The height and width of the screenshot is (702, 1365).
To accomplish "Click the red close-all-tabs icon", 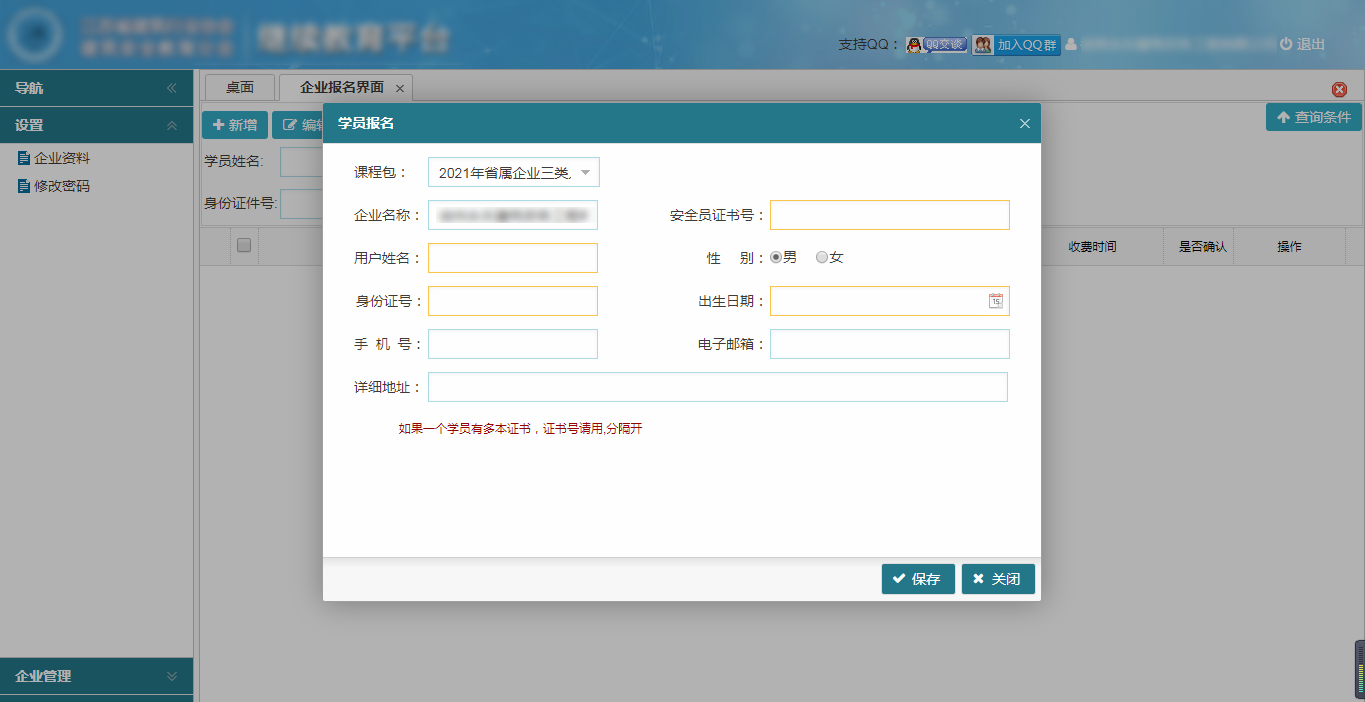I will point(1339,89).
